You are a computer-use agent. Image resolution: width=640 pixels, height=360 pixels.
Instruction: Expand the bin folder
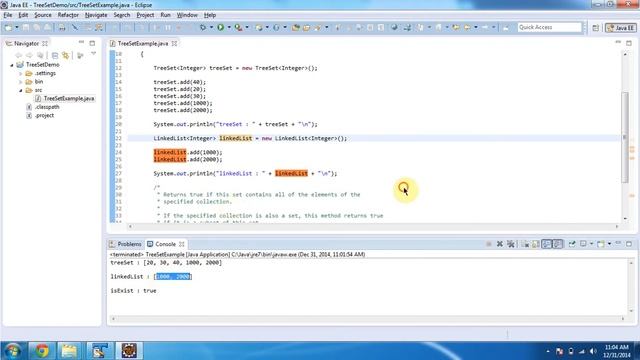click(x=20, y=82)
